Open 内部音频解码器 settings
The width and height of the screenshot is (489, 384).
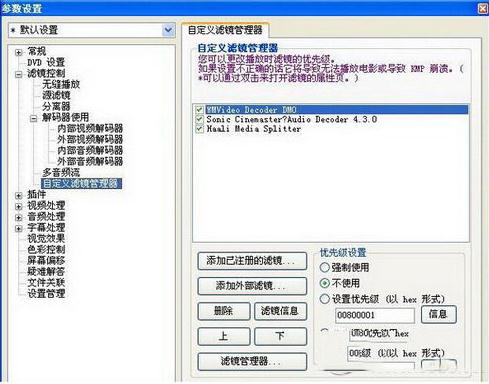tap(90, 150)
